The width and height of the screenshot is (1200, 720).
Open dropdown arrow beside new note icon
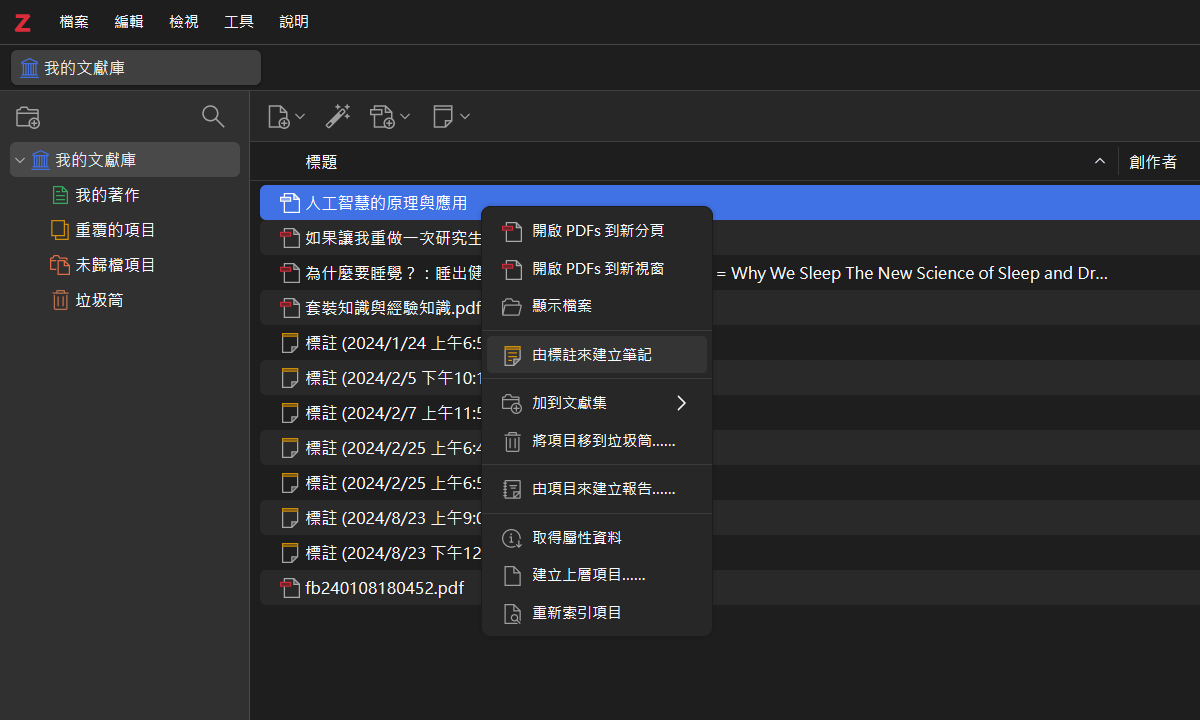[465, 117]
